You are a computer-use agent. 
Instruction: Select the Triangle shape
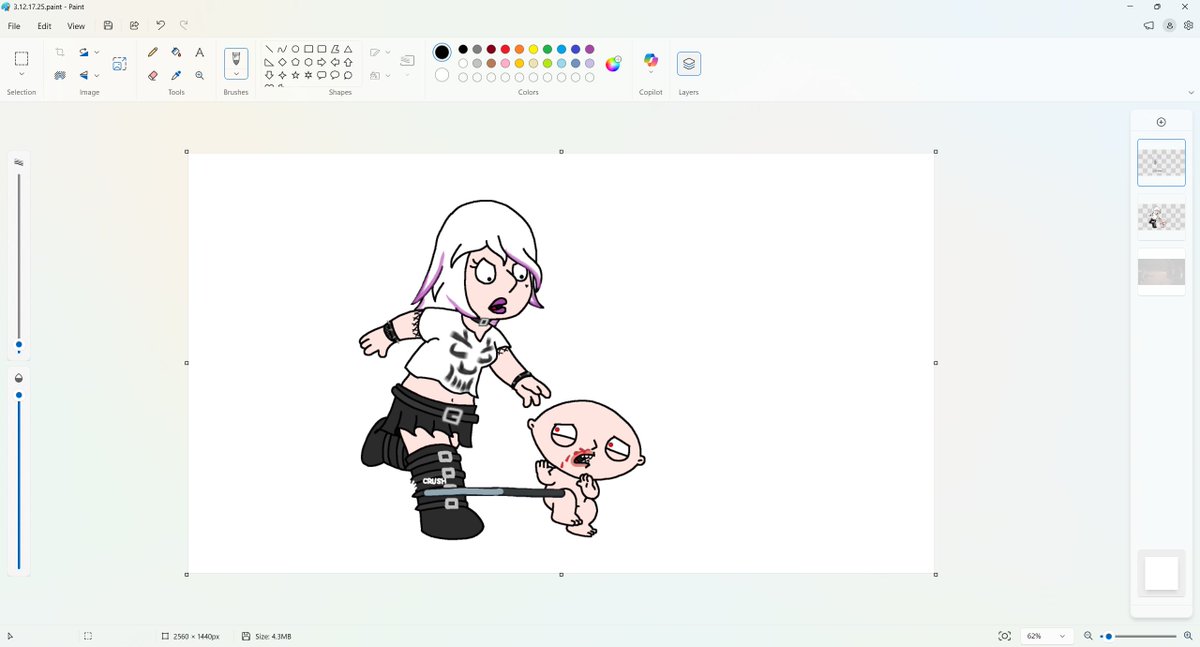[x=348, y=49]
